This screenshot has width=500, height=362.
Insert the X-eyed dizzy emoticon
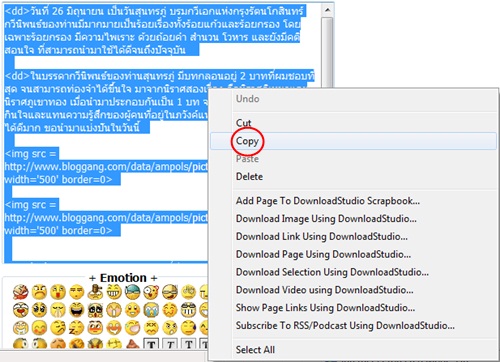[151, 328]
